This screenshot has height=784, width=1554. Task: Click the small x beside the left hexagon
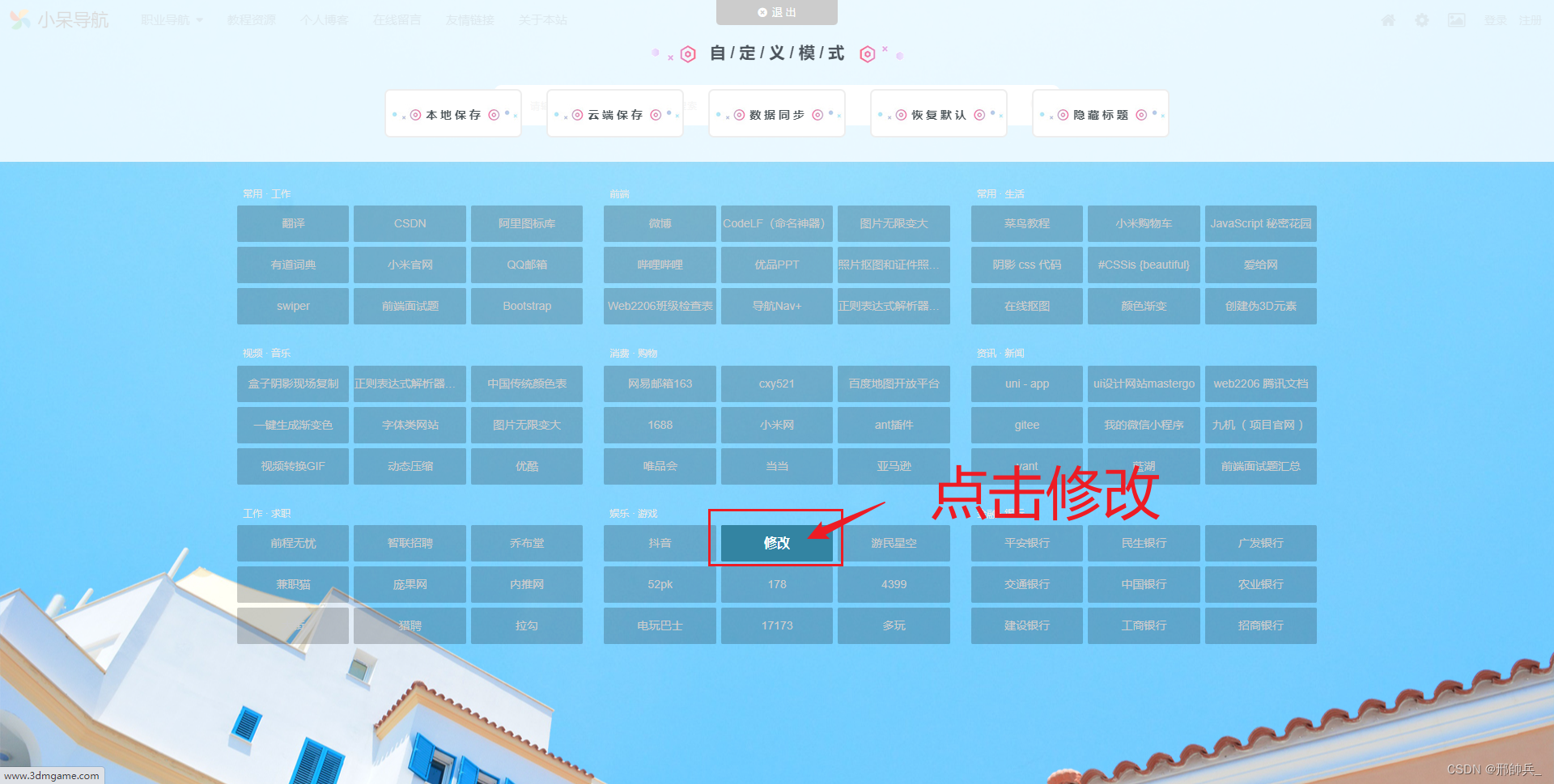pyautogui.click(x=670, y=57)
